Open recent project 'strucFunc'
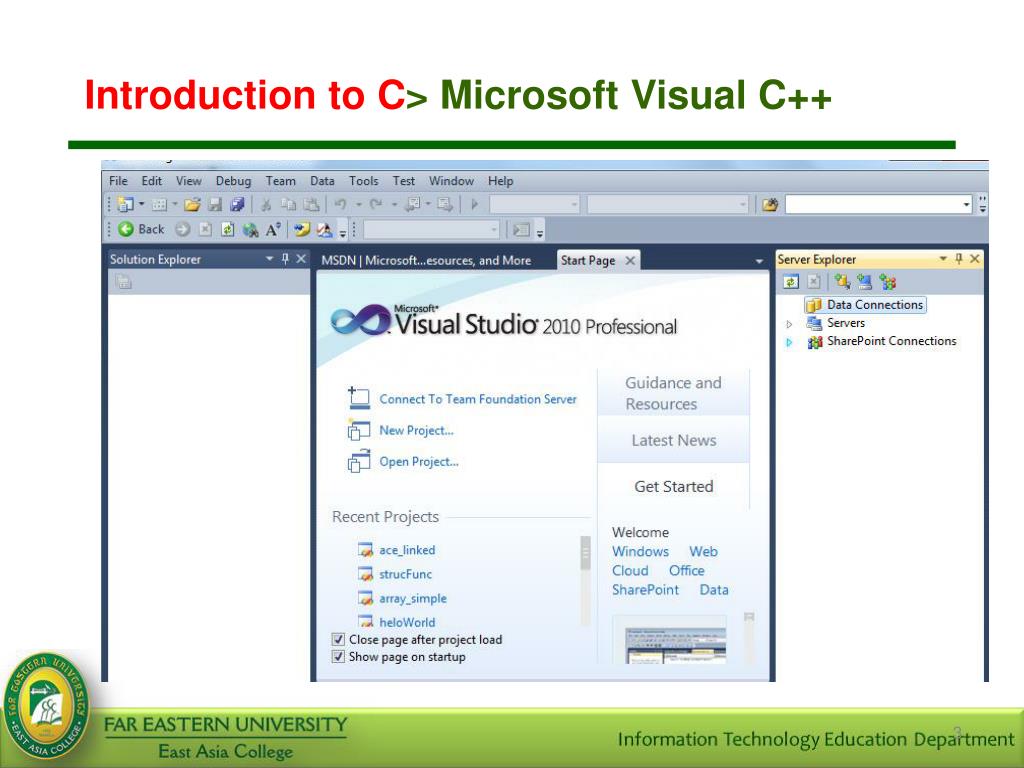Screen dimensions: 1024x768 405,574
